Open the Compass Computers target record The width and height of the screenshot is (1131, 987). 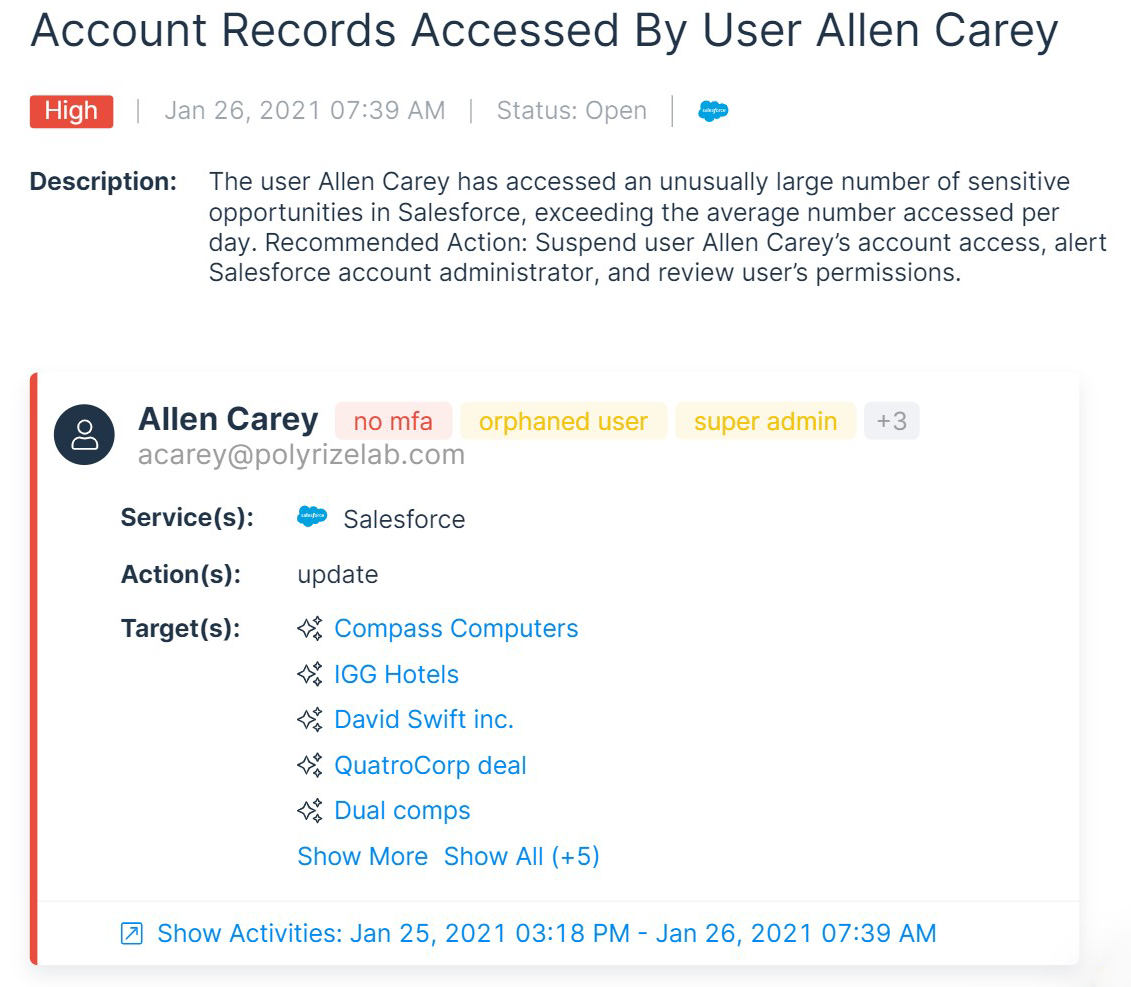point(456,628)
